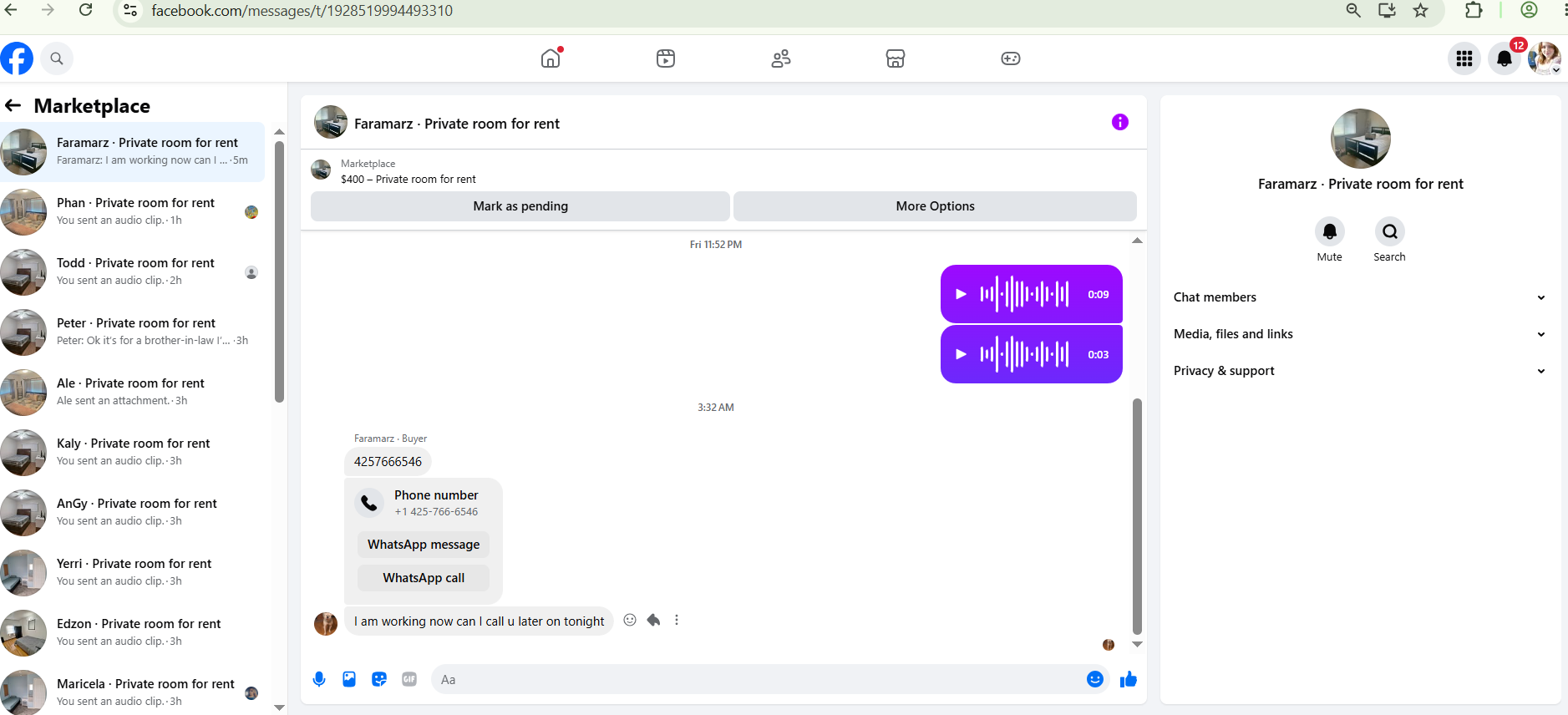Screen dimensions: 1568x715
Task: Record a voice clip with the microphone
Action: point(319,679)
